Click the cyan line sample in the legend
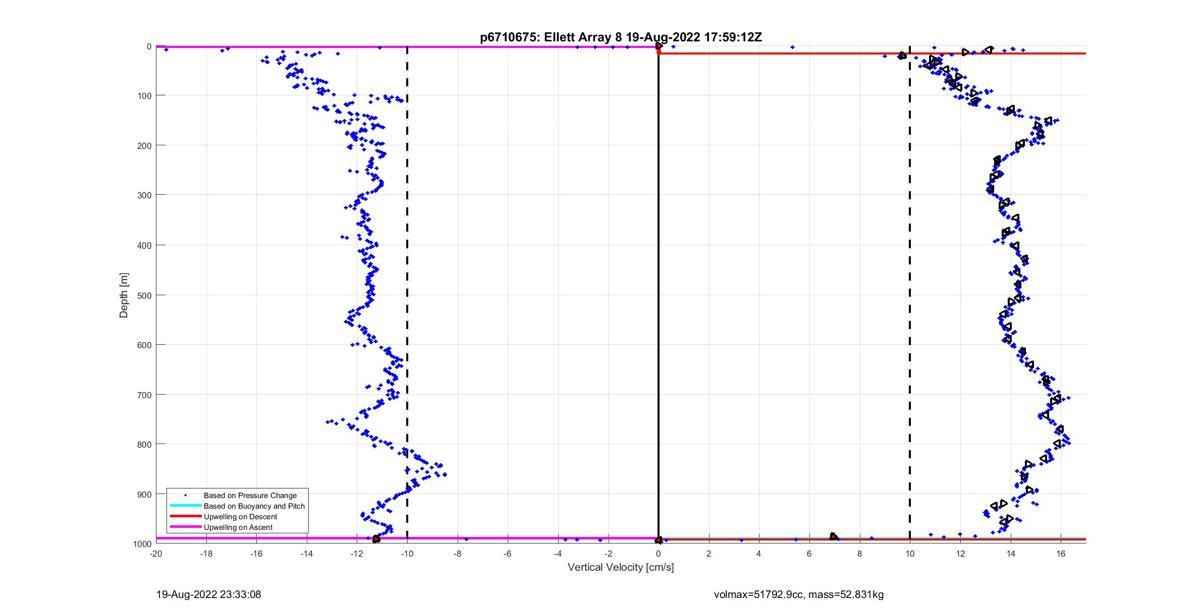Image resolution: width=1200 pixels, height=611 pixels. (x=184, y=506)
